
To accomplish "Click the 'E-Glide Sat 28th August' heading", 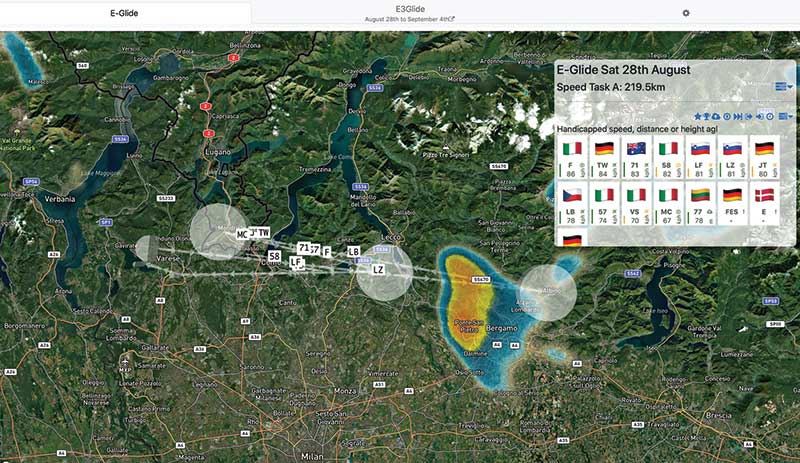I will coord(623,70).
